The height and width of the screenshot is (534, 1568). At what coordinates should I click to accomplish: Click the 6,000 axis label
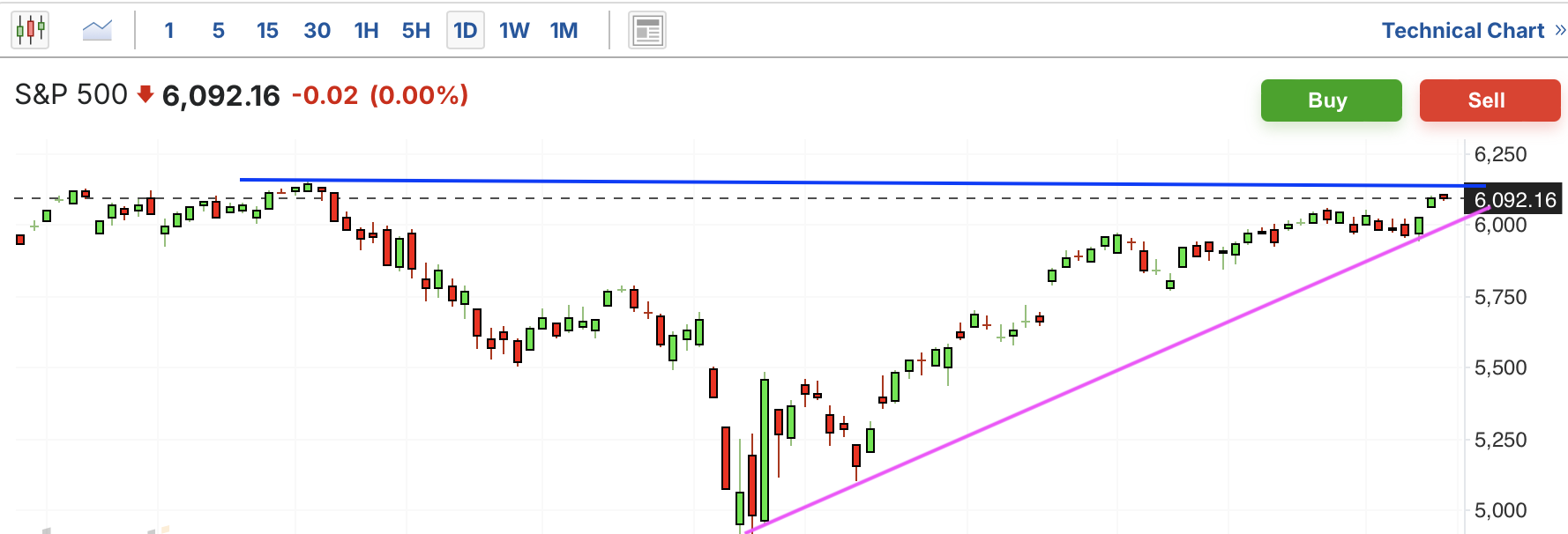tap(1501, 225)
